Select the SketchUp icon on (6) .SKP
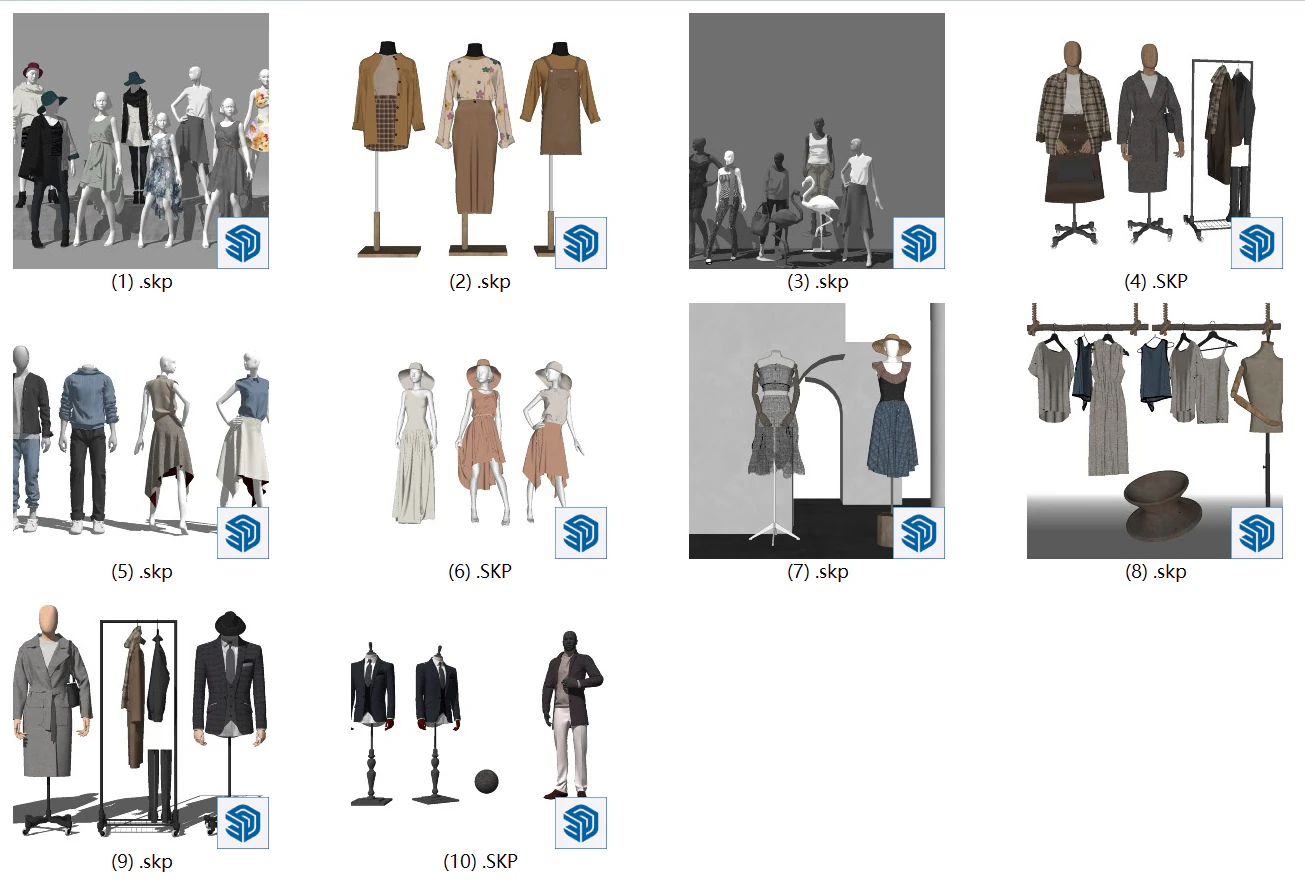The width and height of the screenshot is (1305, 889). click(x=583, y=532)
